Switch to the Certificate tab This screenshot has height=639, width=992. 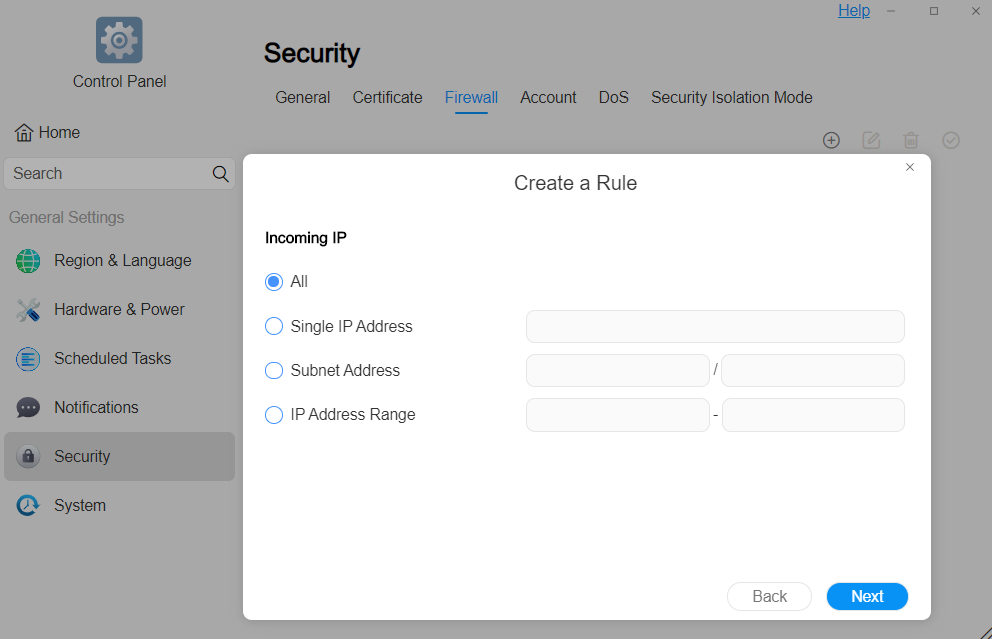click(x=387, y=98)
